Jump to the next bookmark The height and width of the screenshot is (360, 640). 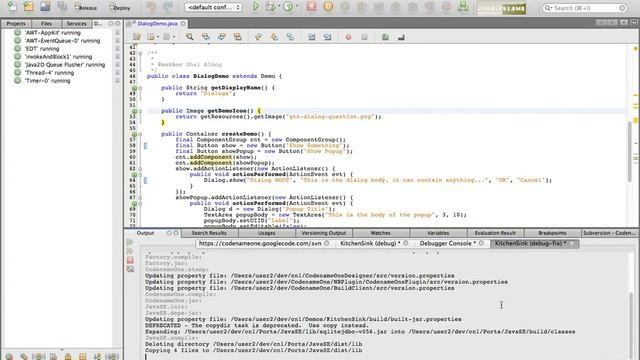(274, 37)
